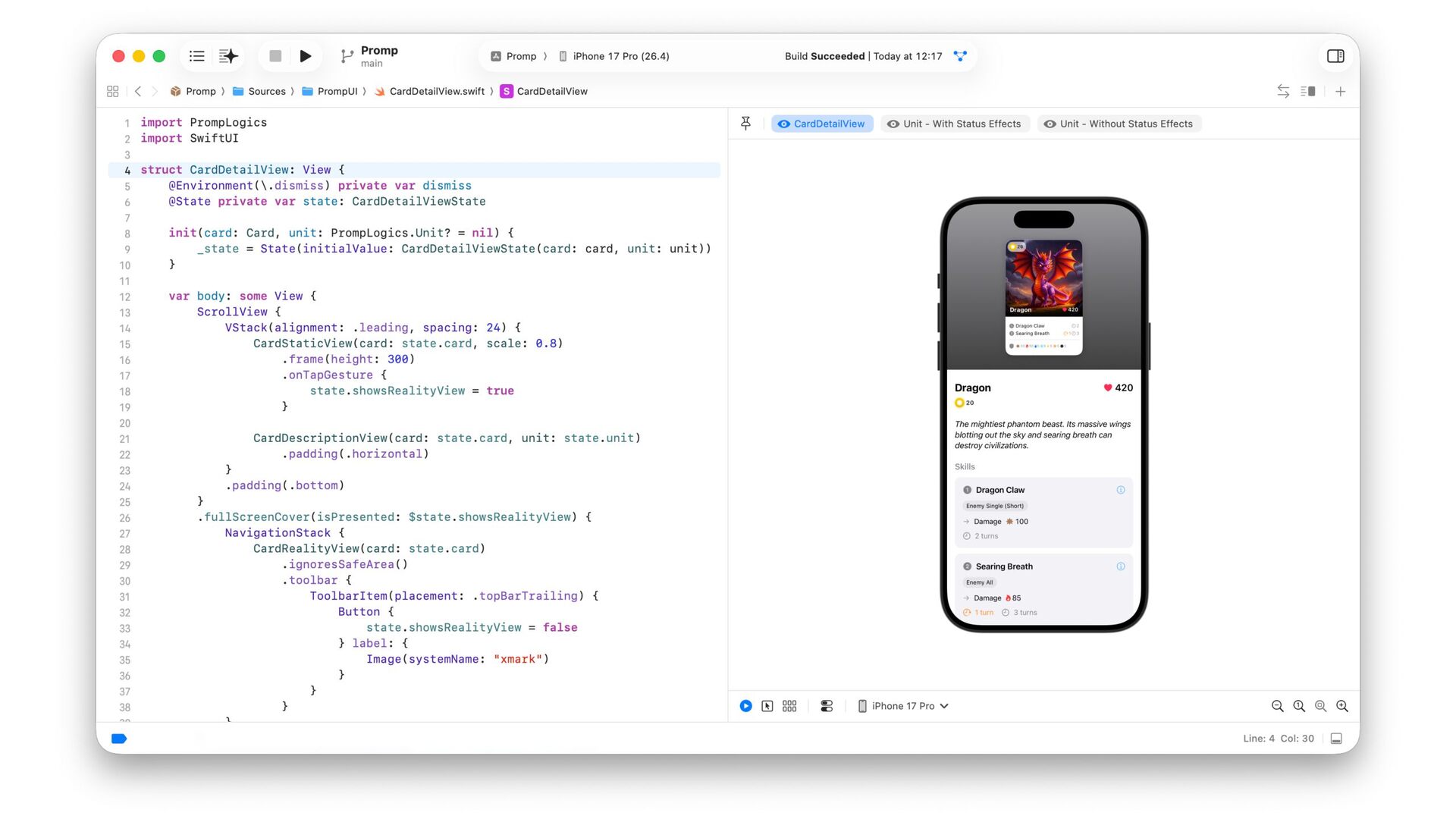
Task: Open canvas device settings controls
Action: 827,706
